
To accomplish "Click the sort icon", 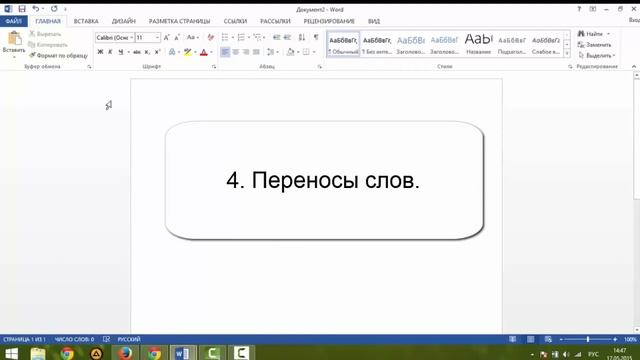I will pos(302,38).
